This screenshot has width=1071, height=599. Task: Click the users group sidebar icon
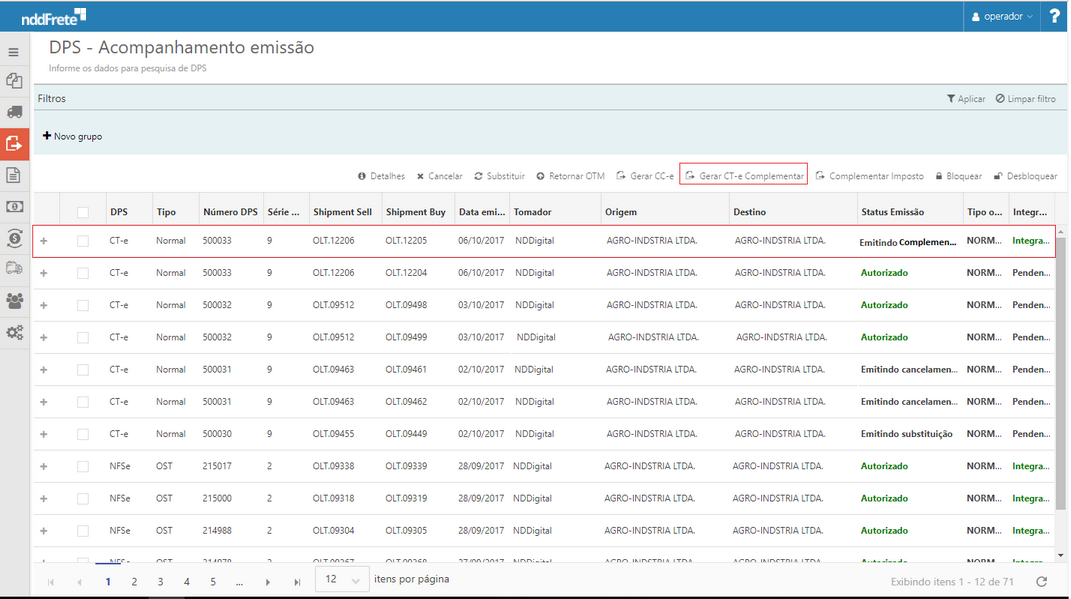tap(14, 300)
